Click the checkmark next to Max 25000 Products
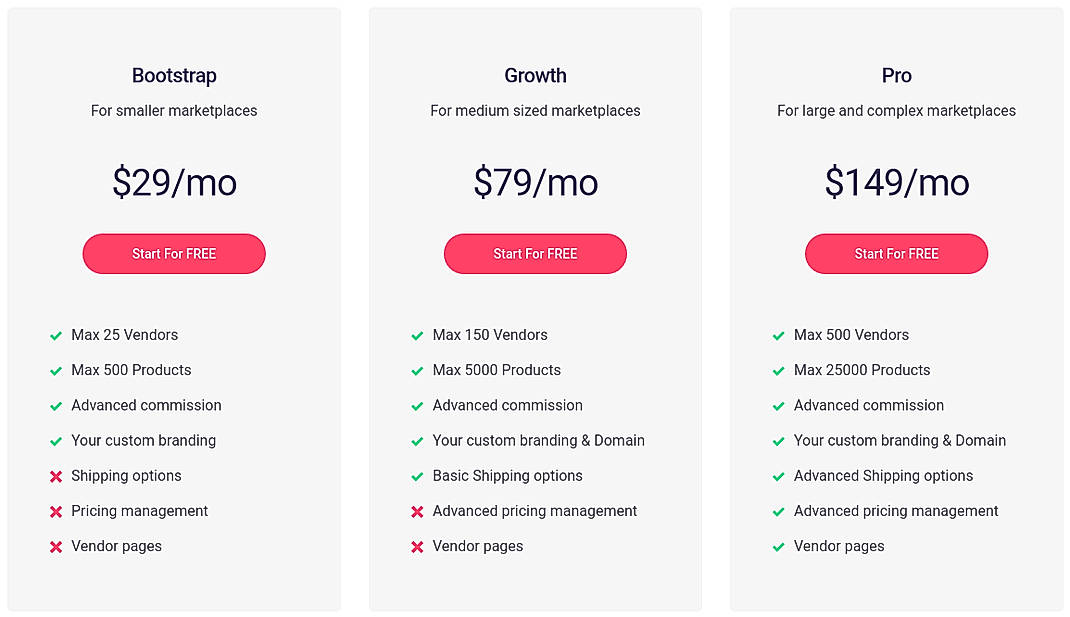Viewport: 1070px width, 617px height. click(x=778, y=370)
